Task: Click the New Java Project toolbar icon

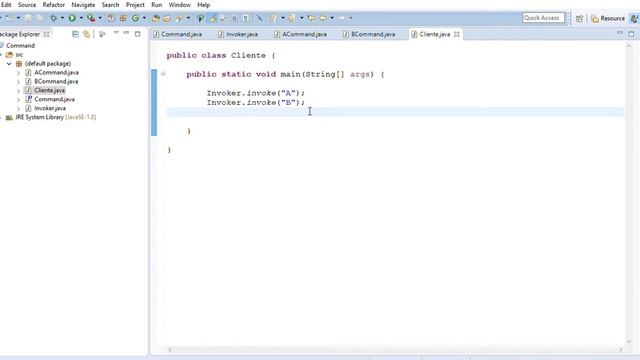Action: pos(111,18)
